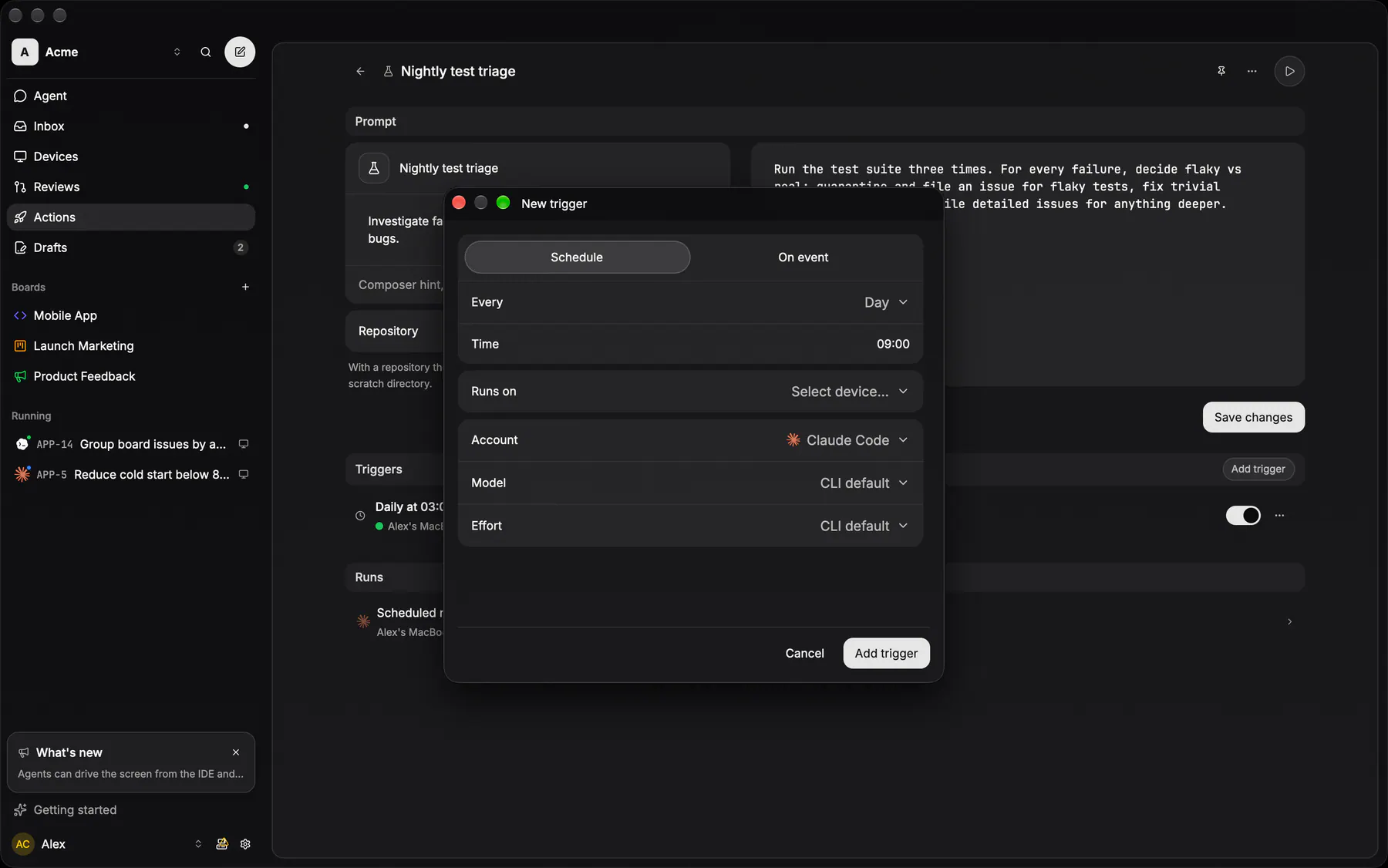
Task: Open the Account Claude Code dropdown
Action: coord(847,440)
